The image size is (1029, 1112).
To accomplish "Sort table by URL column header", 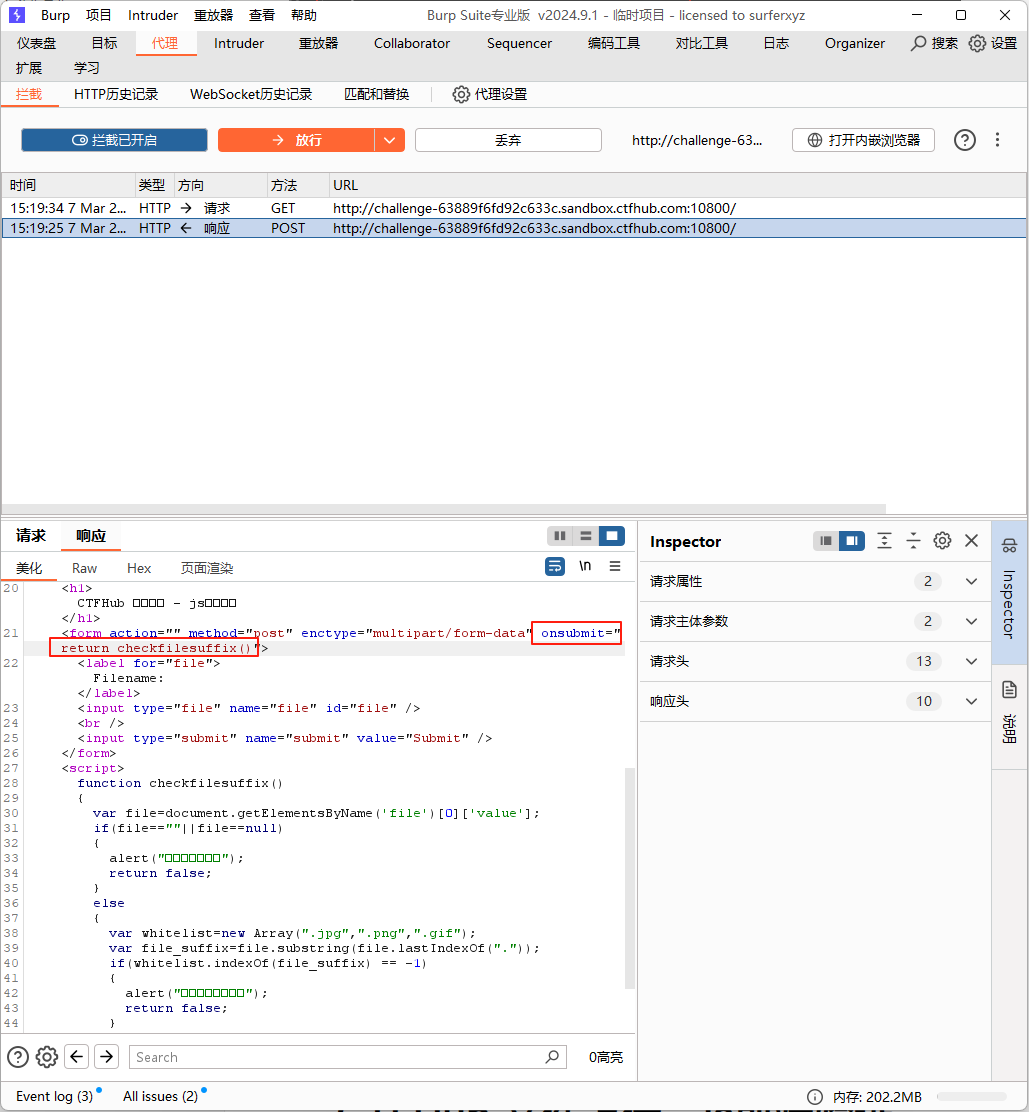I will click(x=677, y=185).
